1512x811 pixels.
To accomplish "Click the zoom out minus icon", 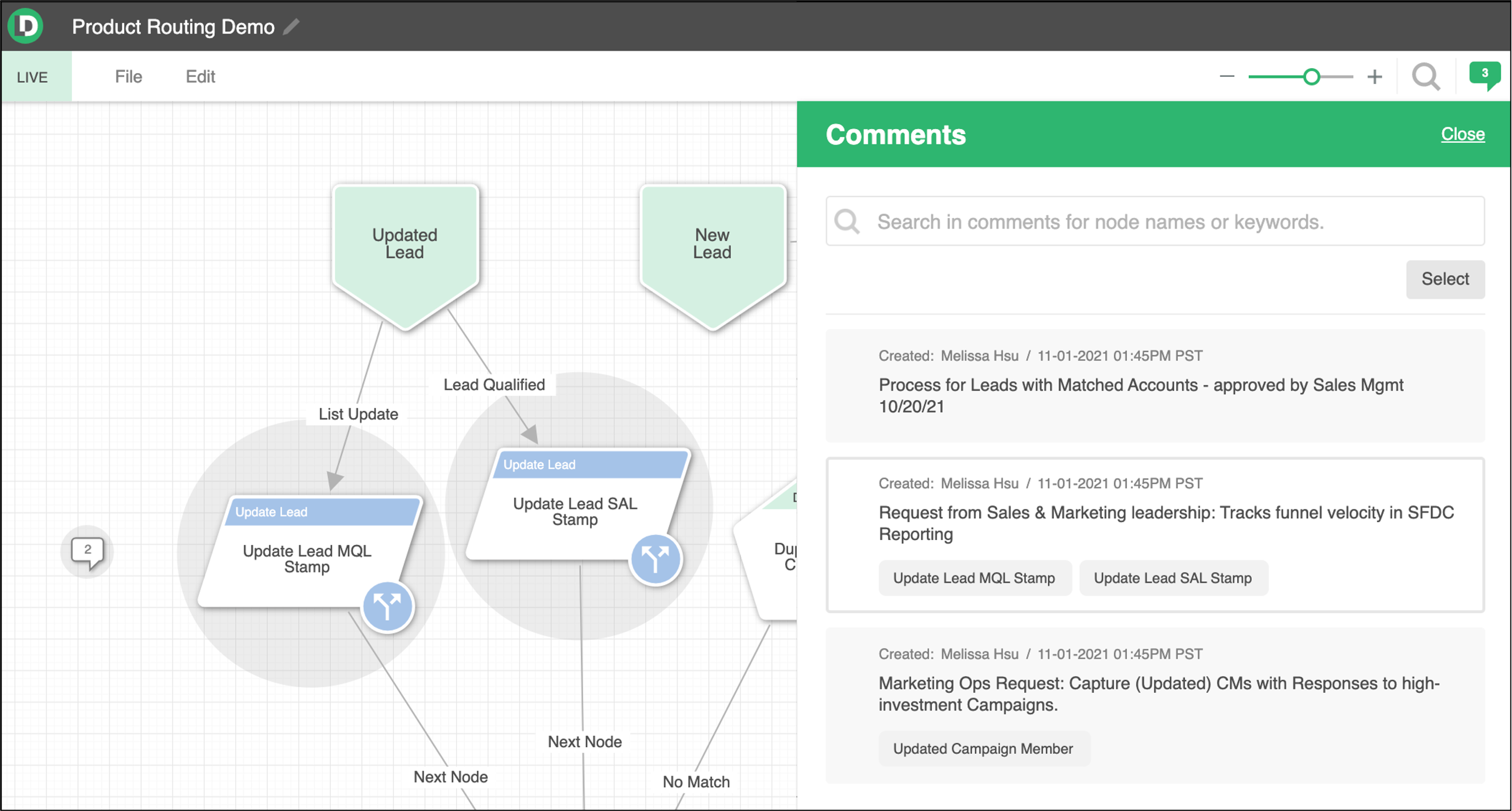I will [1227, 76].
